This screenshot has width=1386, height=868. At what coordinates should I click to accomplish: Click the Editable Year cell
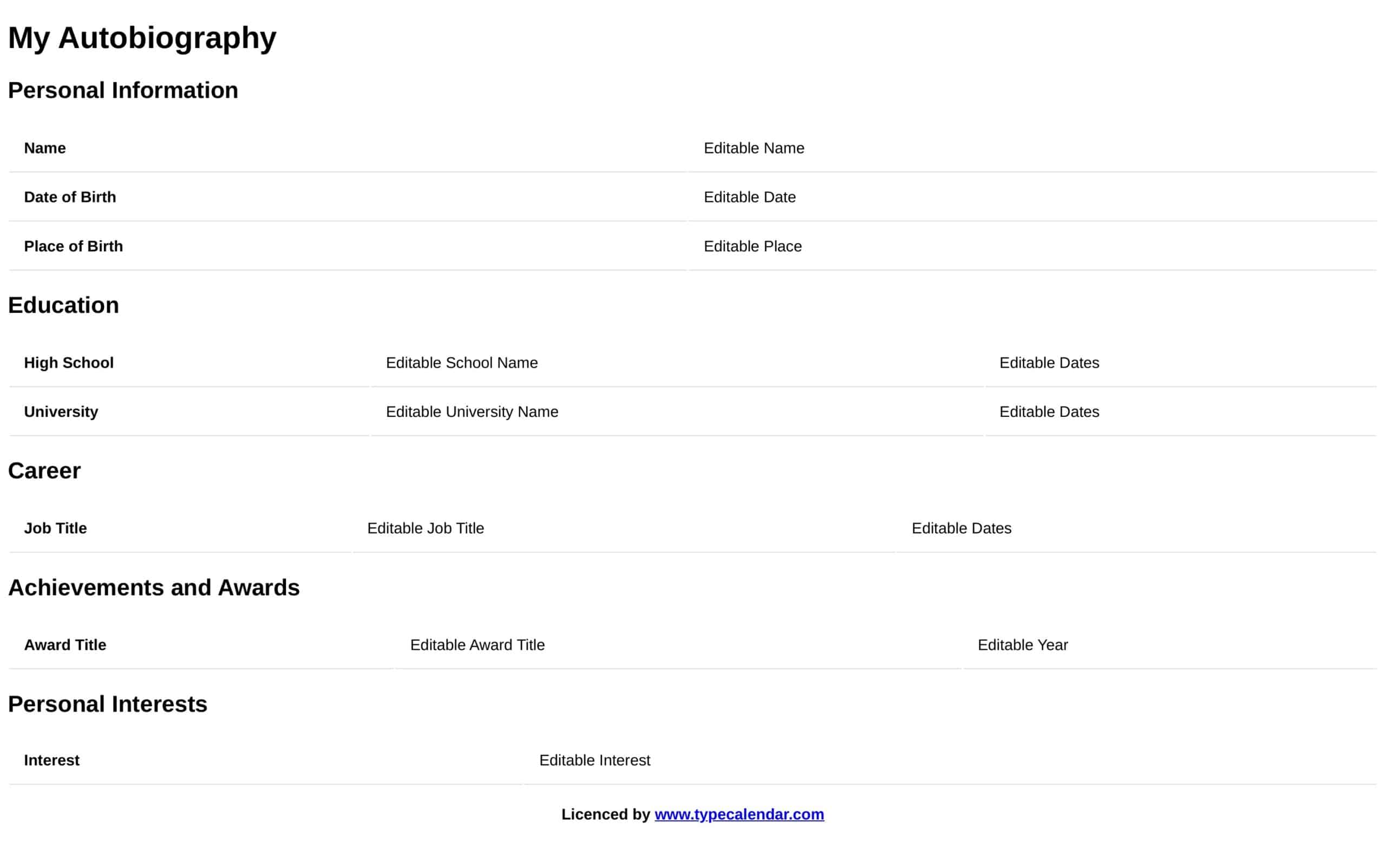pos(1022,645)
